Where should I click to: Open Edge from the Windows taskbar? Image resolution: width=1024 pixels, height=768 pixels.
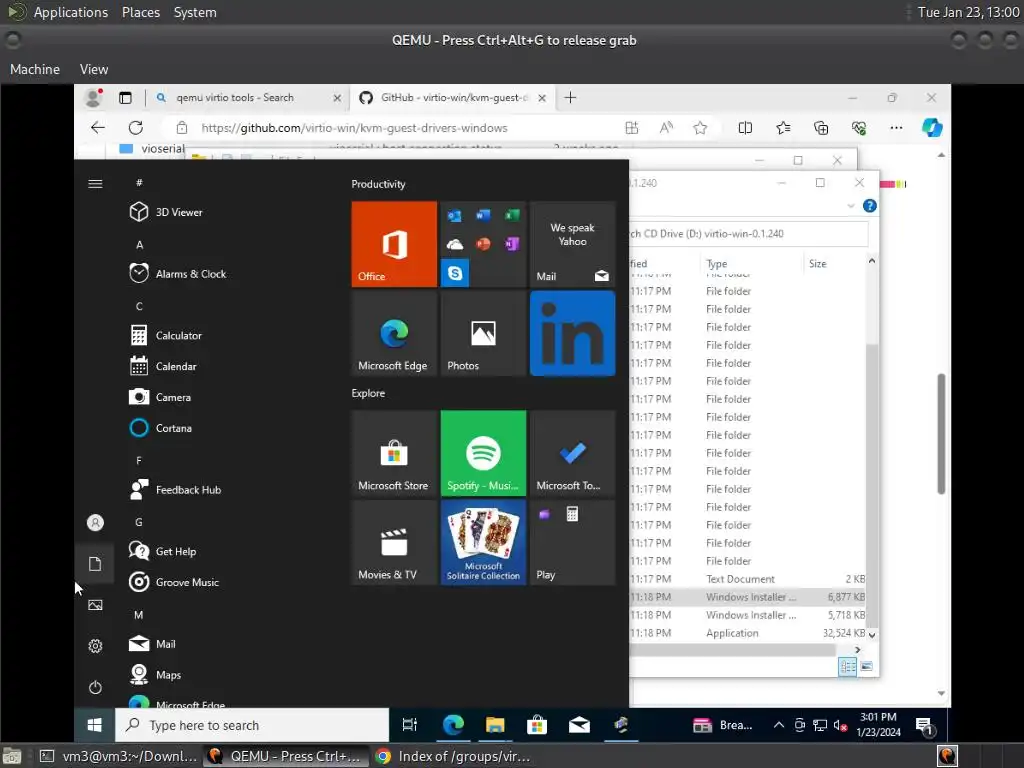pos(453,725)
